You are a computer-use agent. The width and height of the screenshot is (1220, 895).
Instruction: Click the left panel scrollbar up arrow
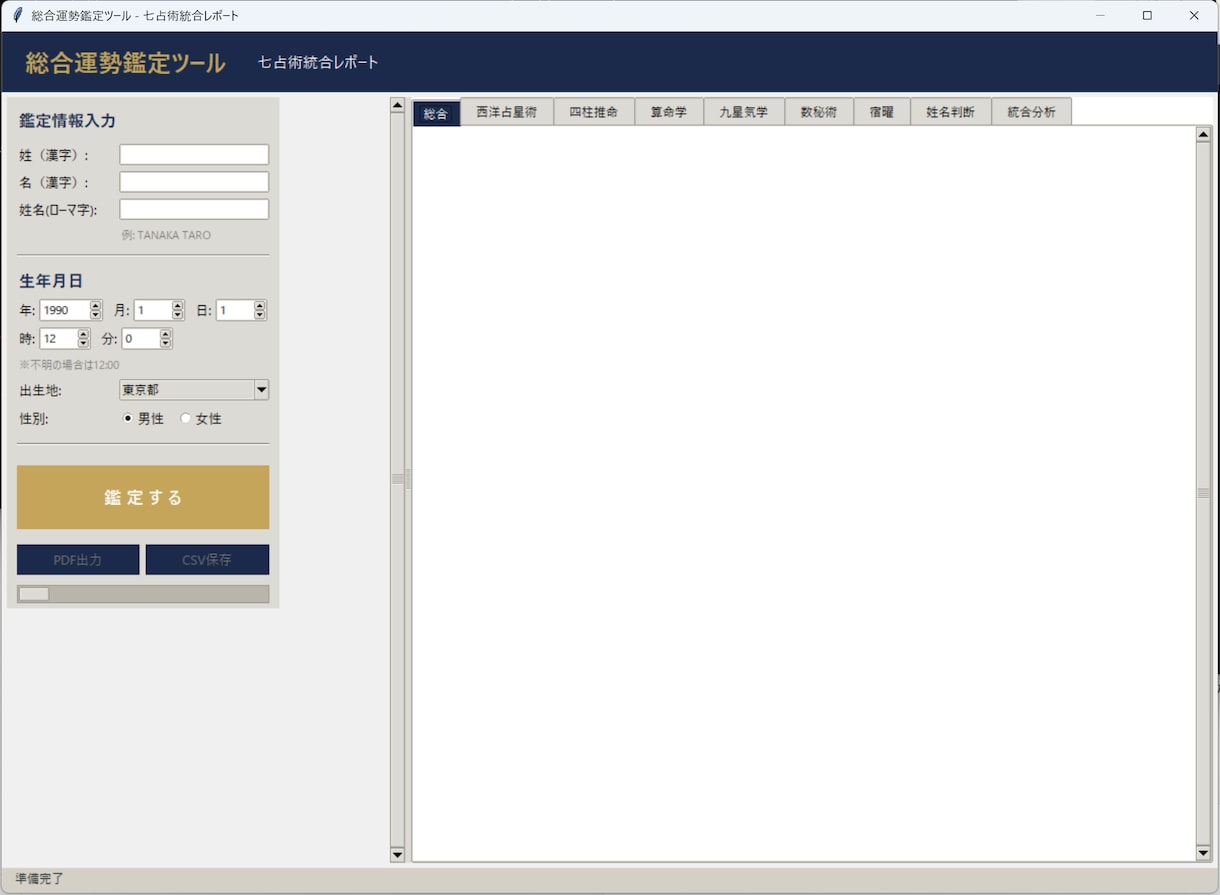[397, 105]
